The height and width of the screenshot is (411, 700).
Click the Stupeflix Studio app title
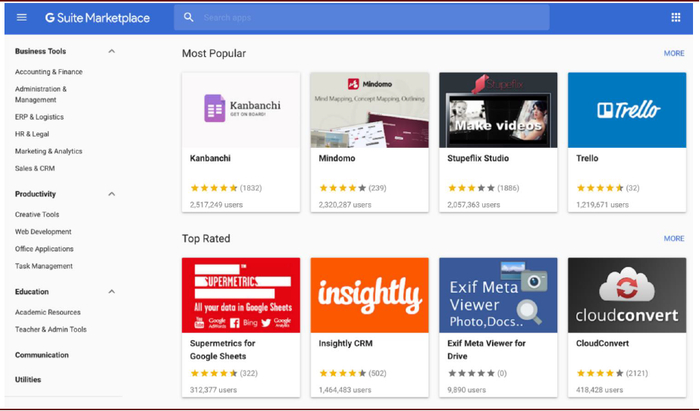[x=478, y=158]
